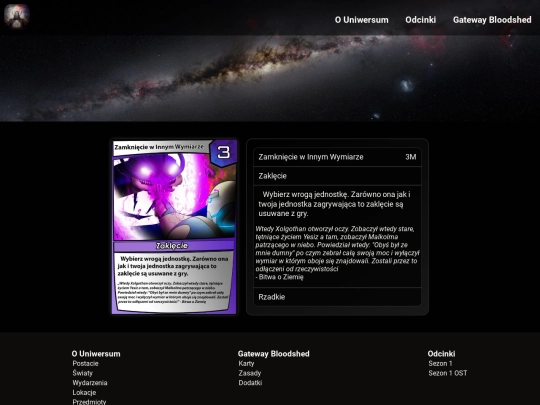This screenshot has width=540, height=405.
Task: Click the footer Odcinki heading
Action: pos(442,354)
